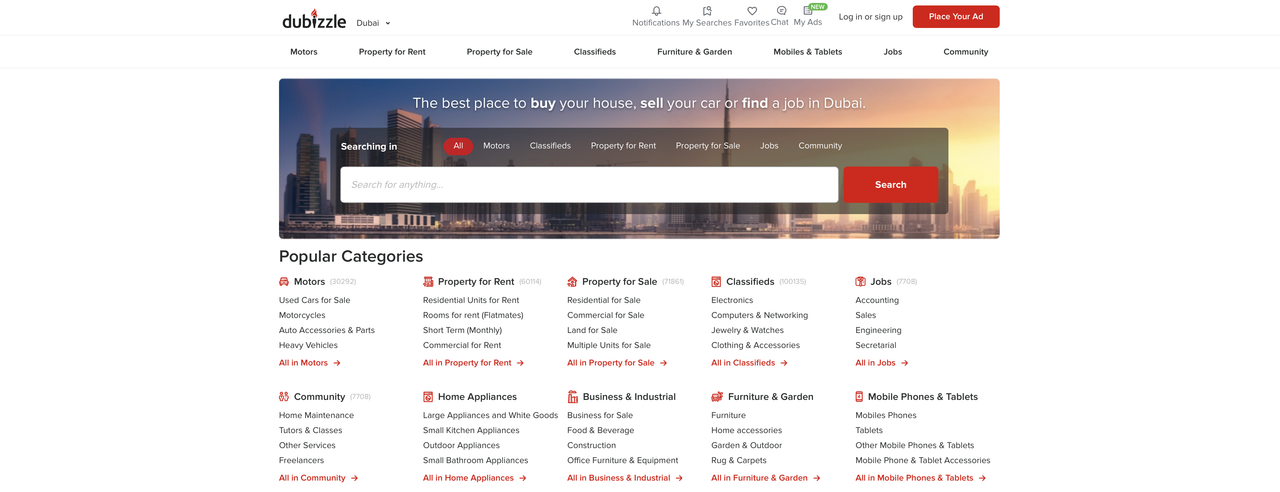Open the Accounting jobs link
Viewport: 1280px width, 492px height.
(x=877, y=300)
